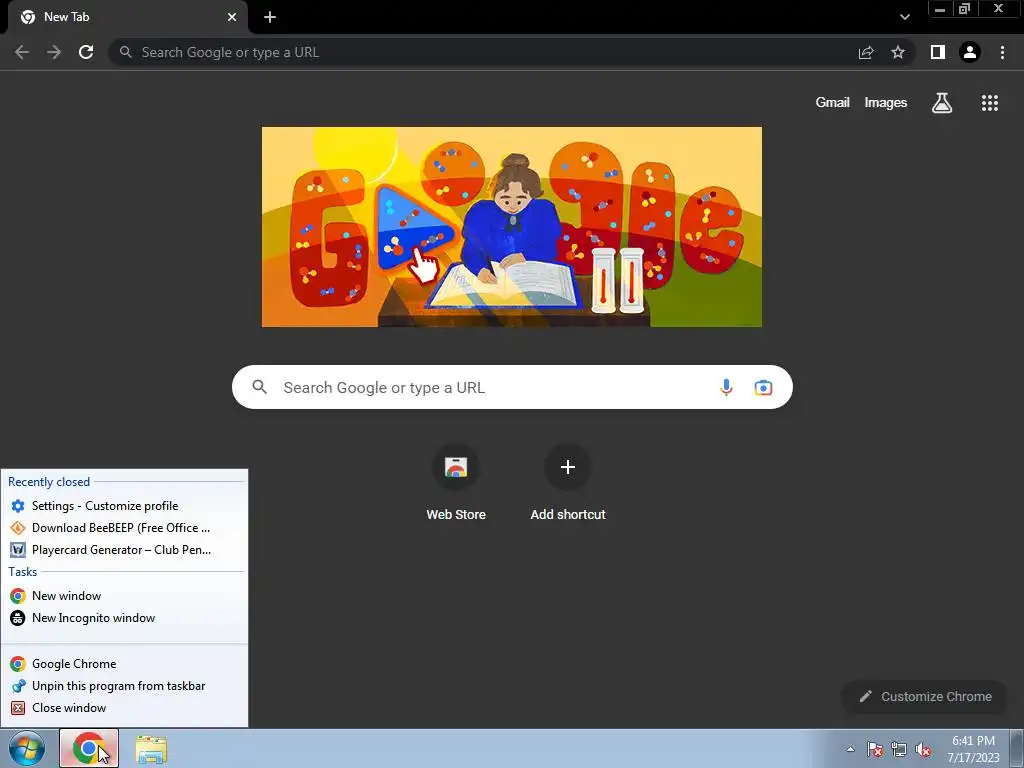Click the Add shortcut plus icon

[568, 467]
